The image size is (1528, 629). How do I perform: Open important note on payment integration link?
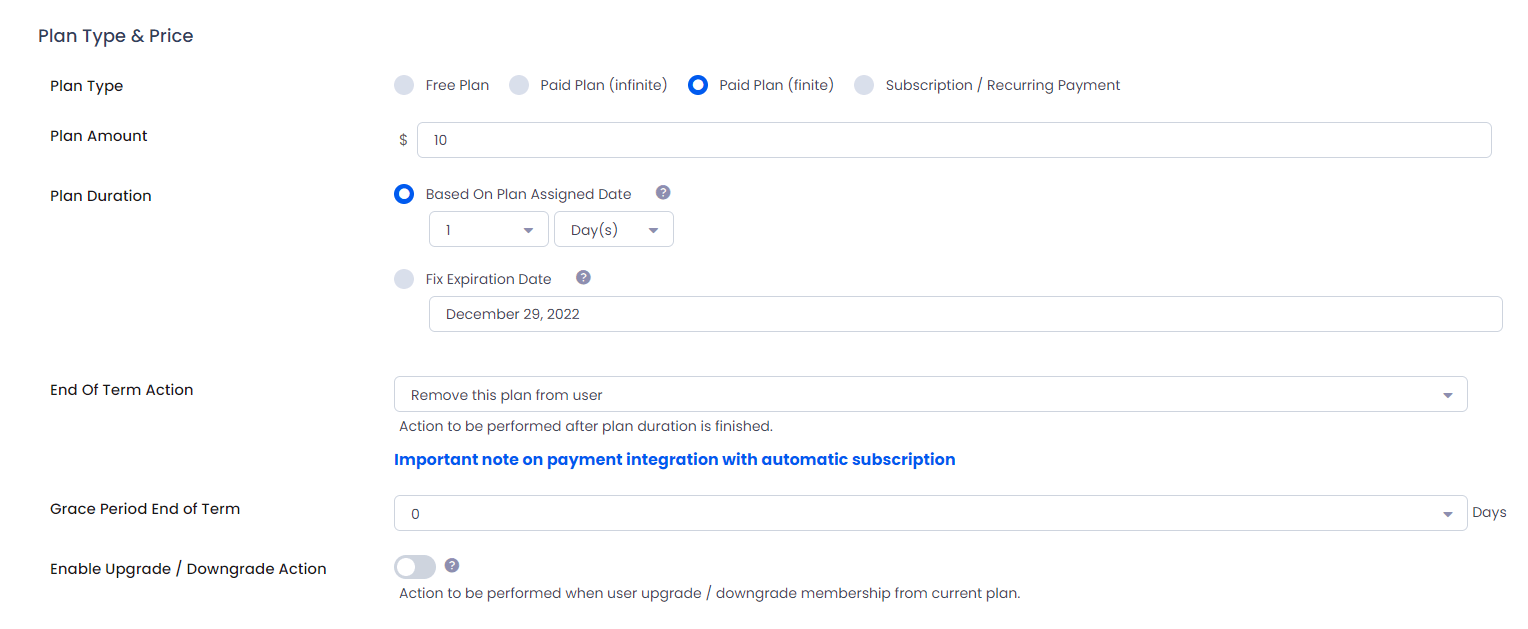674,460
